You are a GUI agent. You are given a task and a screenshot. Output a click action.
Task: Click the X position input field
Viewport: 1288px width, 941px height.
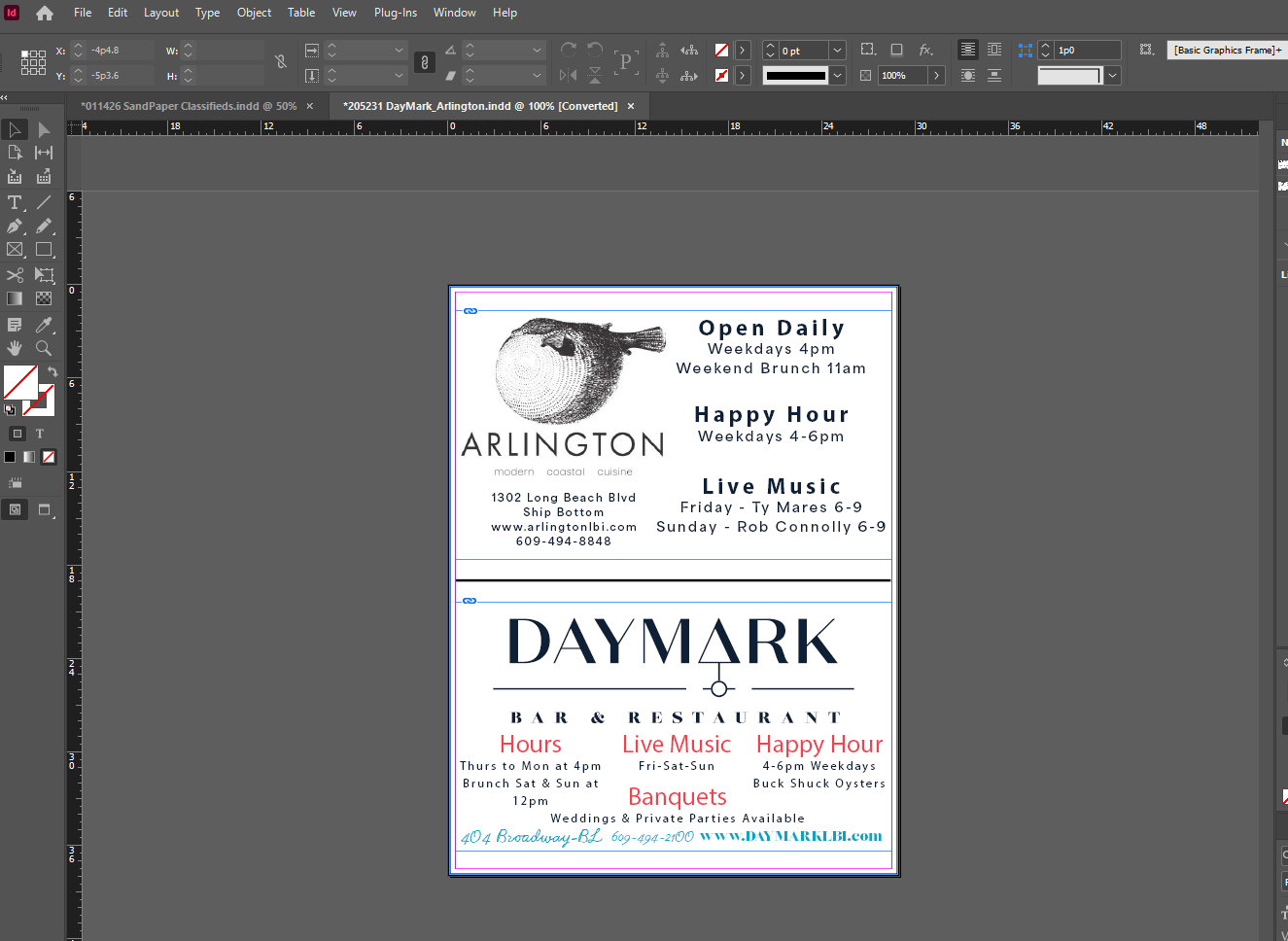tap(121, 51)
